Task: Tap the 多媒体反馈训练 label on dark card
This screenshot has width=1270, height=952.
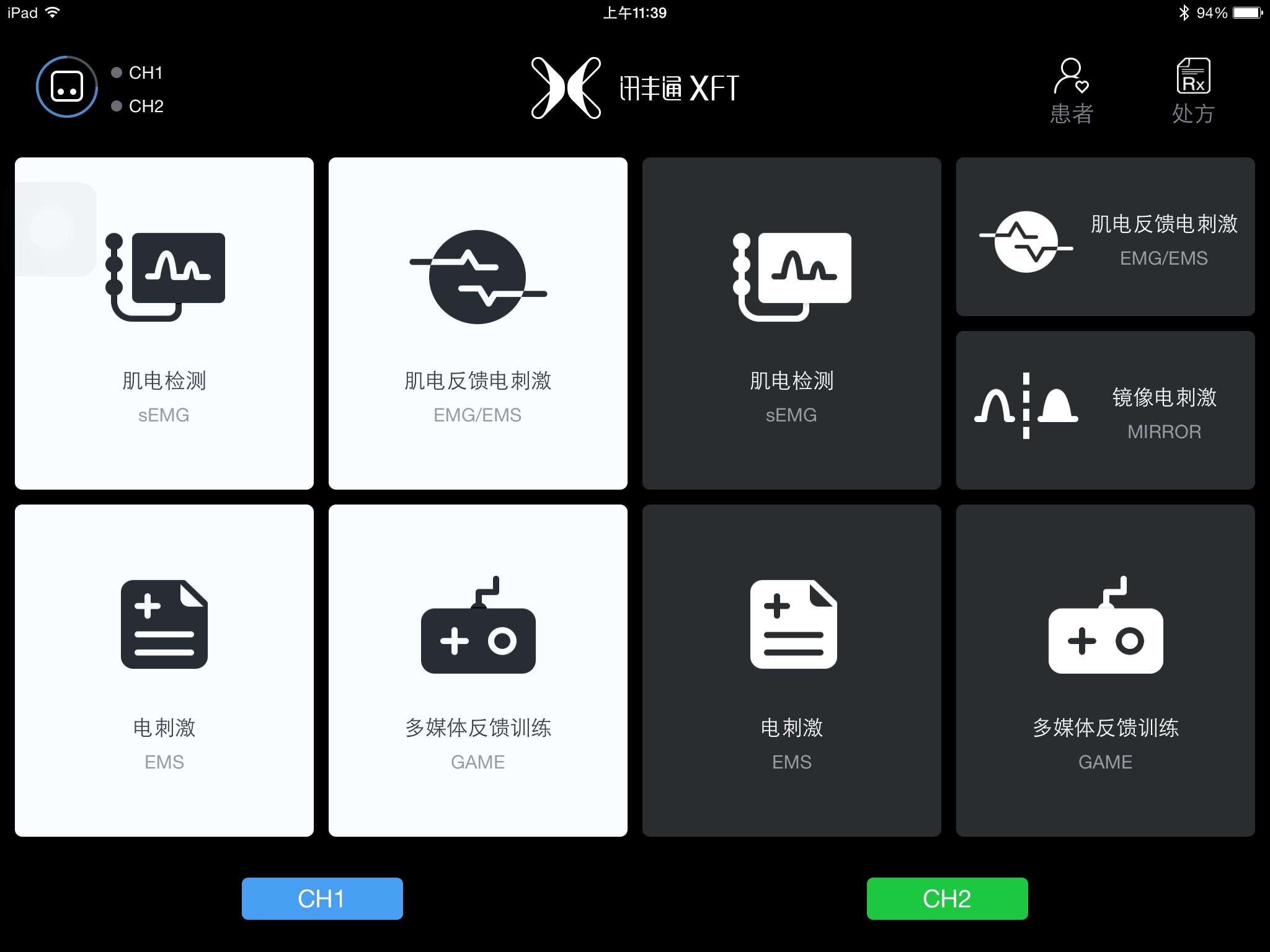Action: pos(1106,728)
